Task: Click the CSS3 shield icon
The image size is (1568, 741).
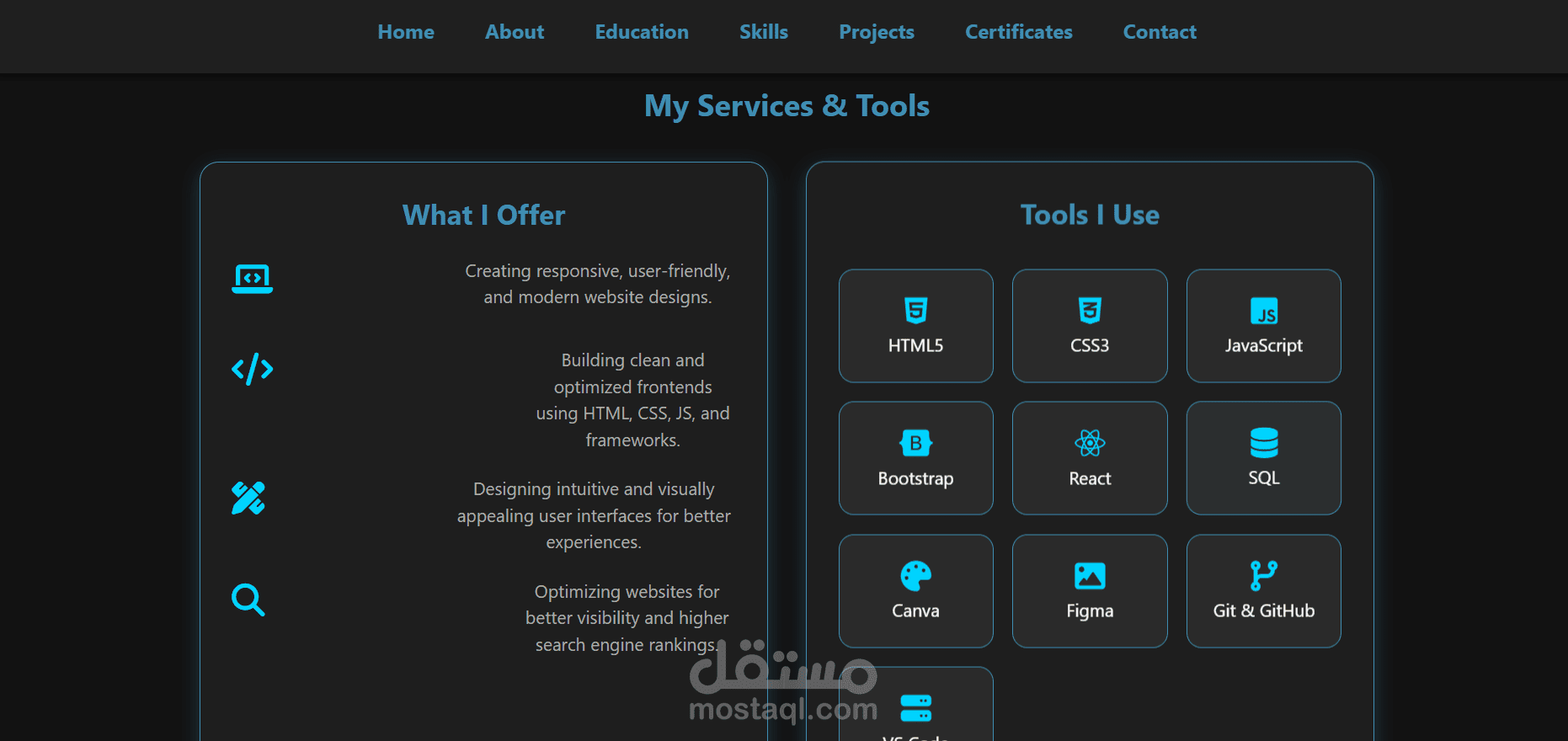Action: 1090,311
